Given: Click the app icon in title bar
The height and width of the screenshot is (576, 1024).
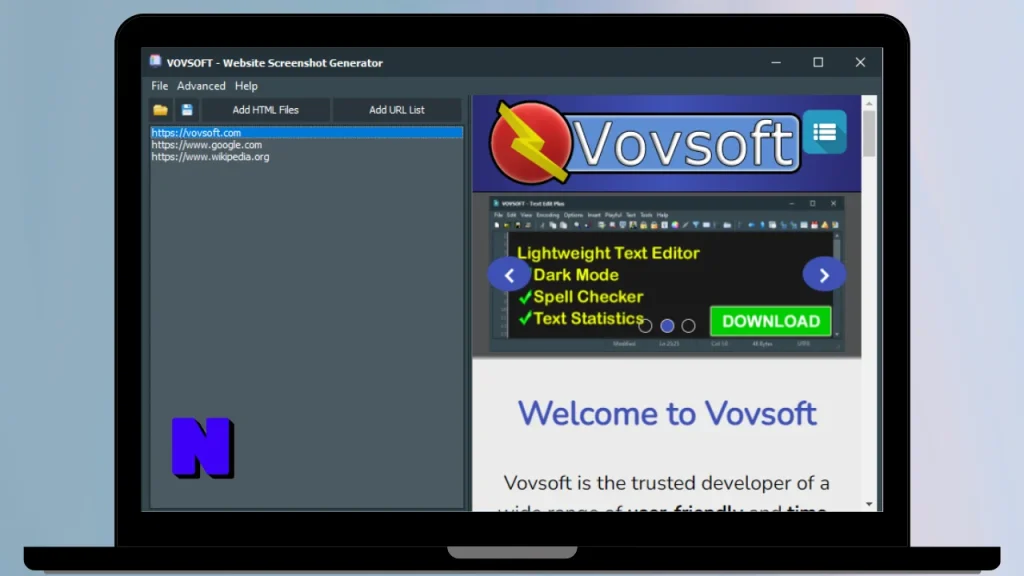Looking at the screenshot, I should tap(155, 61).
